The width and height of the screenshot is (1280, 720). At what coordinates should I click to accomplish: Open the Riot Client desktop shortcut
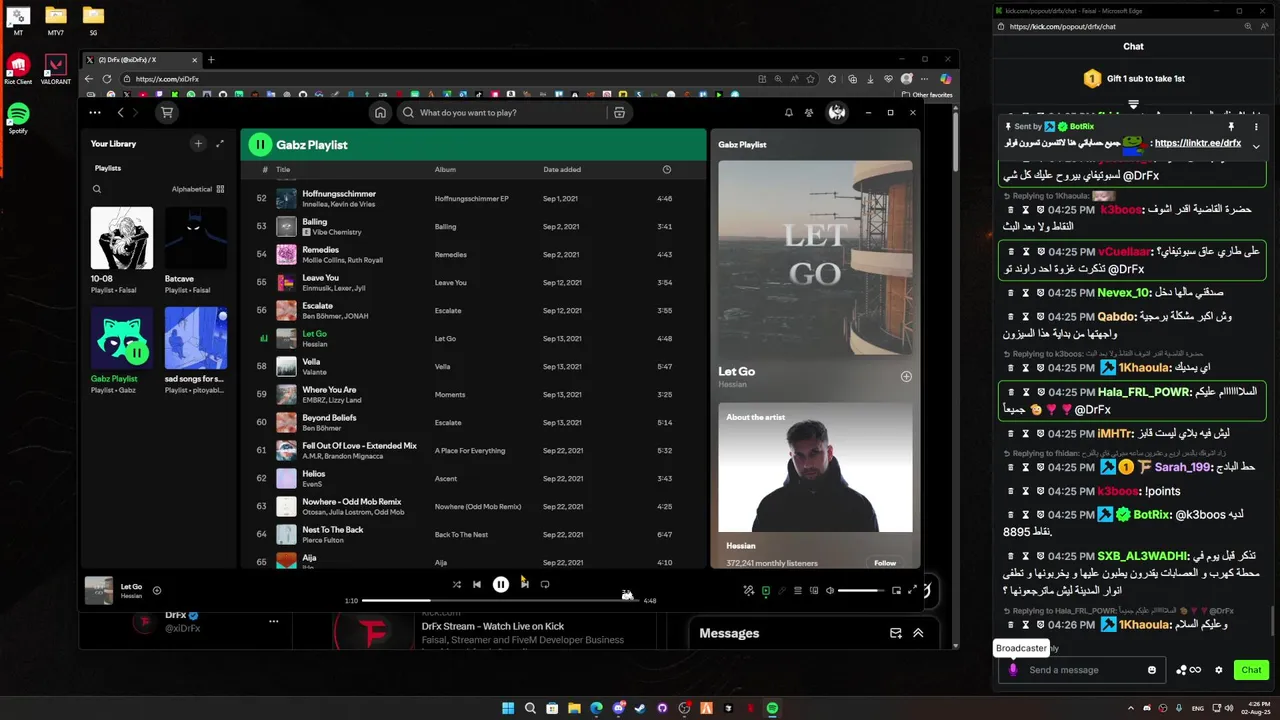tap(18, 70)
